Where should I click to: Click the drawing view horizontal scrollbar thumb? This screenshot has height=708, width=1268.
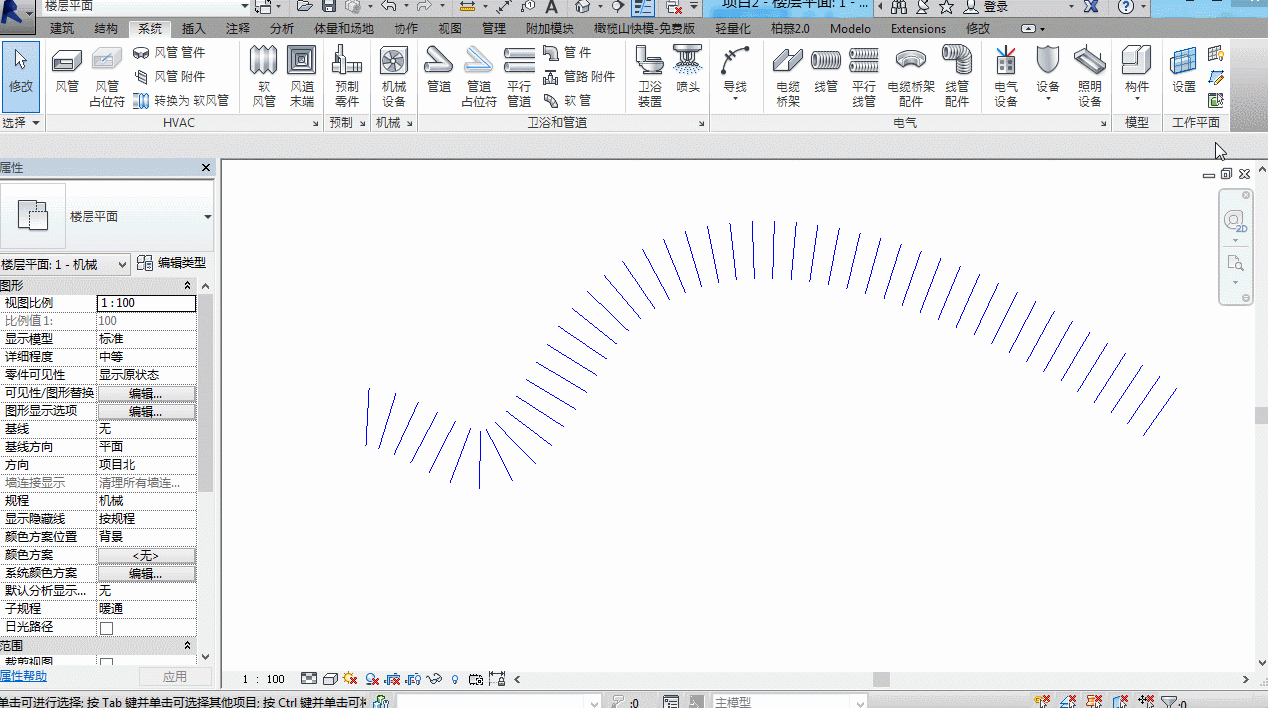(881, 680)
